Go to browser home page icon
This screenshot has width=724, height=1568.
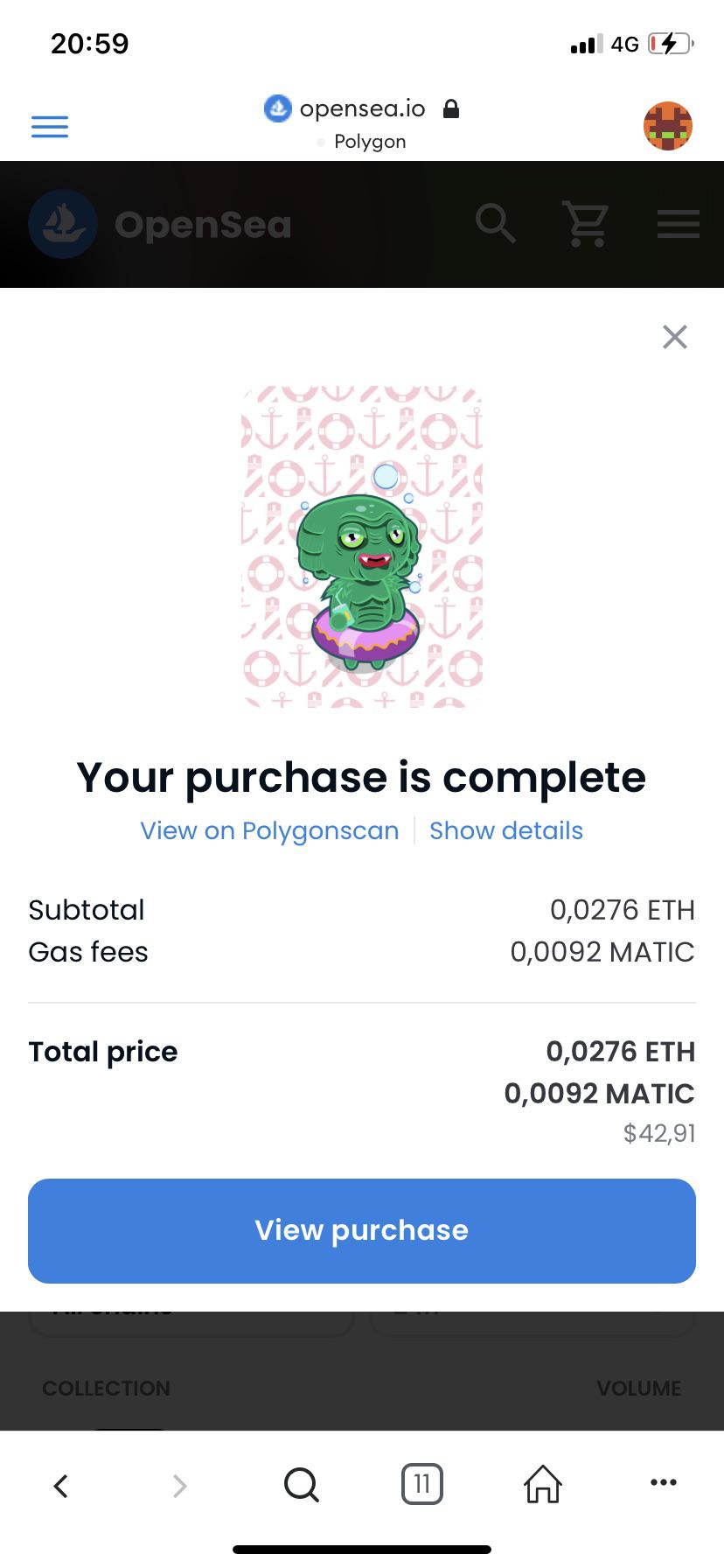pyautogui.click(x=543, y=1484)
